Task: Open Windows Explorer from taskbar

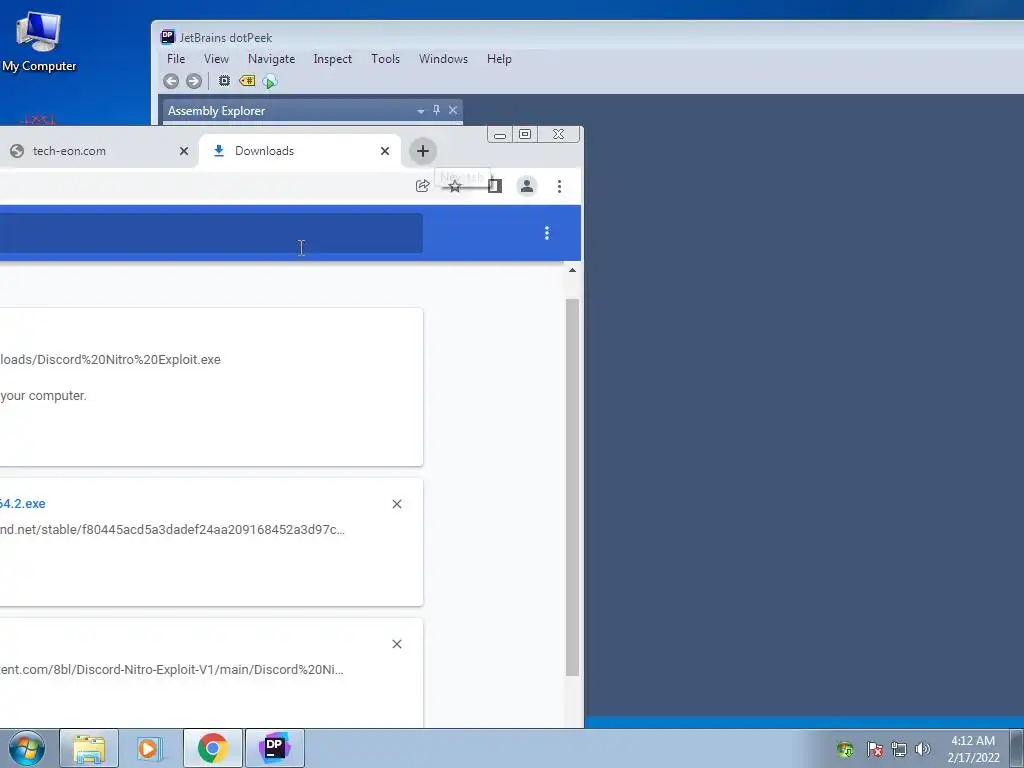Action: point(89,748)
